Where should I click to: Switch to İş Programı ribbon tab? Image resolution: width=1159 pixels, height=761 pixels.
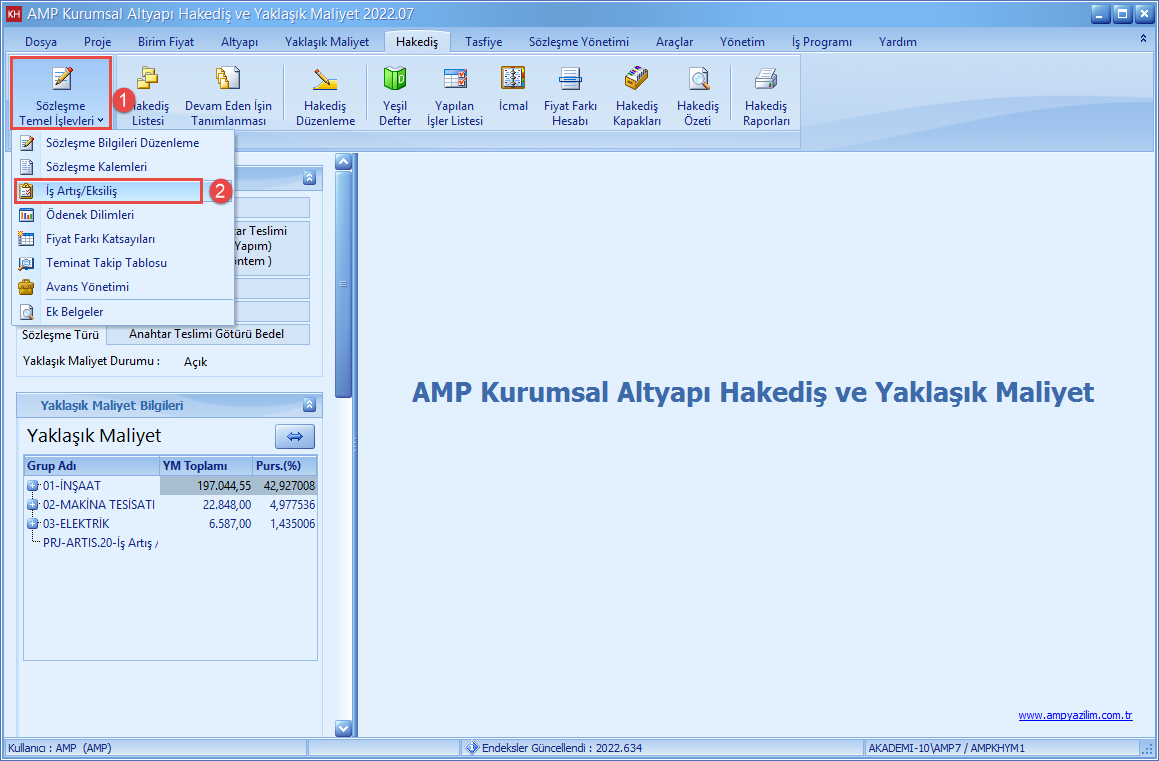[x=821, y=42]
